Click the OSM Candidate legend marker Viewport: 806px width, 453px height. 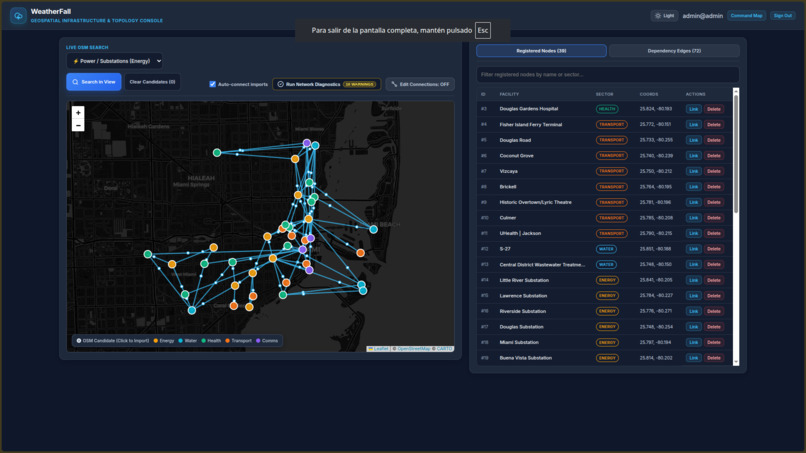79,340
